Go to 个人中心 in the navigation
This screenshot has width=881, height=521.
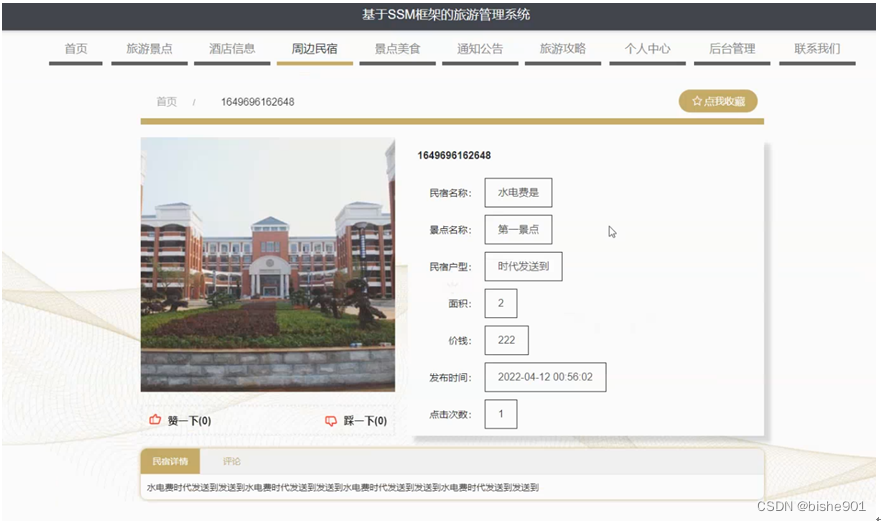[647, 49]
